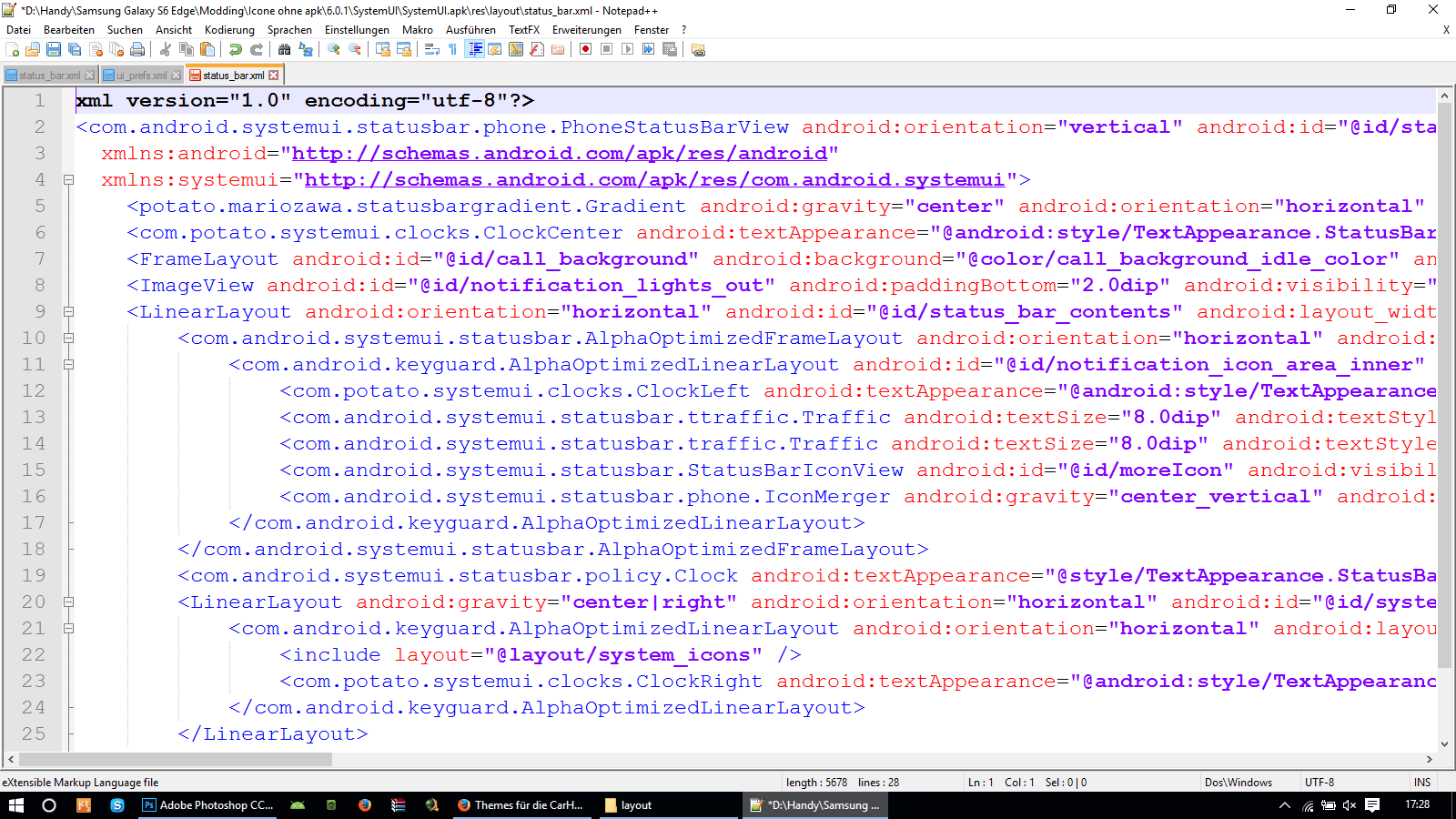Viewport: 1456px width, 819px height.
Task: Start macro recording with red dot
Action: (586, 49)
